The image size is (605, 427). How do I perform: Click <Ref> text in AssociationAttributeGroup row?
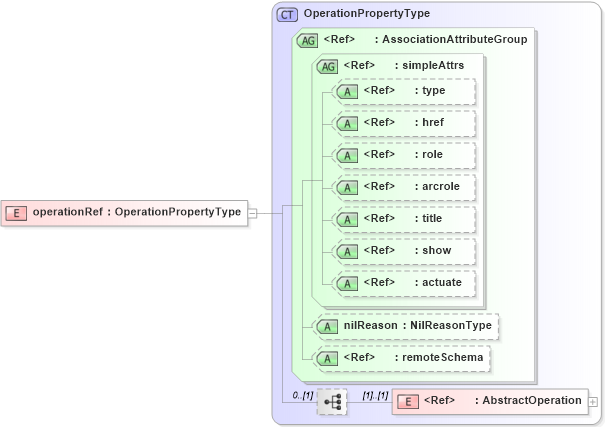pyautogui.click(x=339, y=39)
